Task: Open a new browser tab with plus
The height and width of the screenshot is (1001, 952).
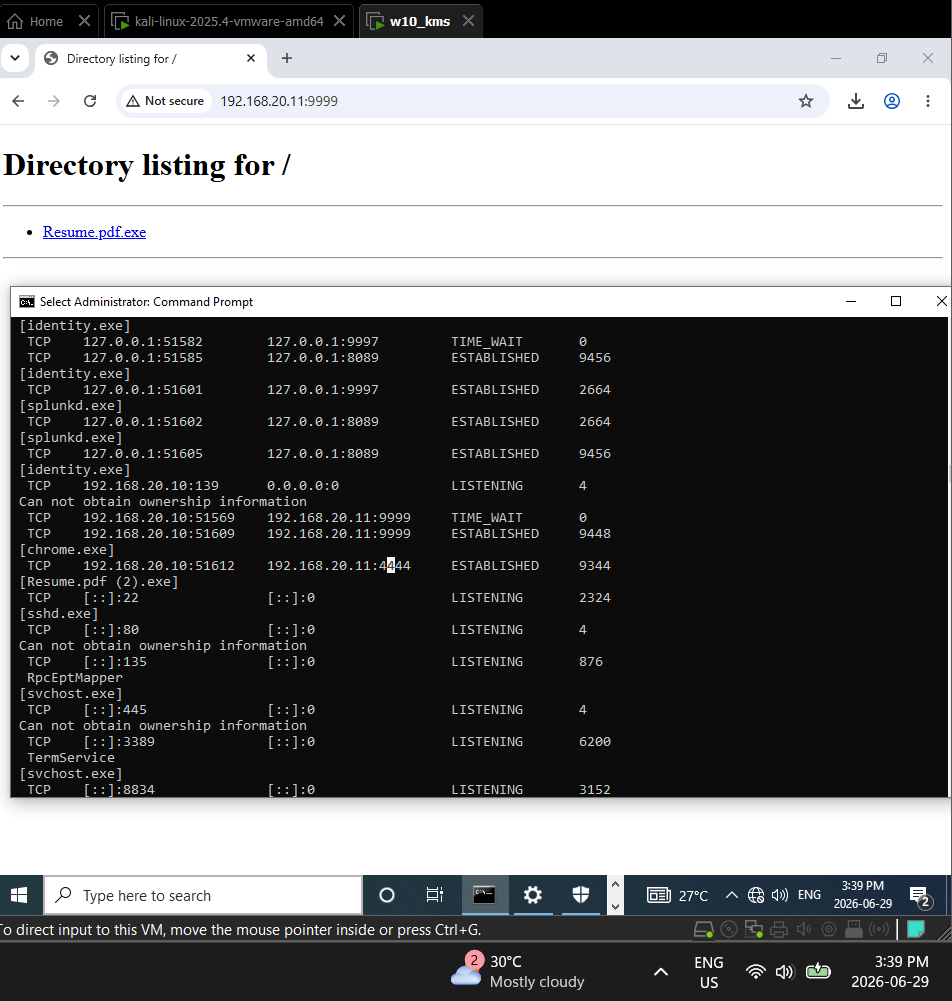Action: pyautogui.click(x=287, y=58)
